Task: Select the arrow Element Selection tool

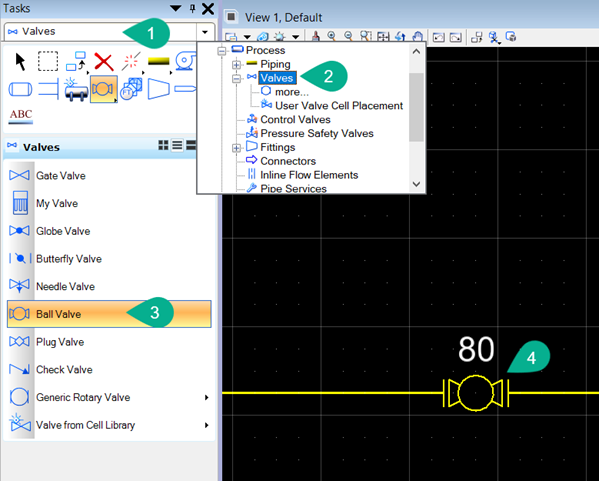Action: tap(20, 62)
